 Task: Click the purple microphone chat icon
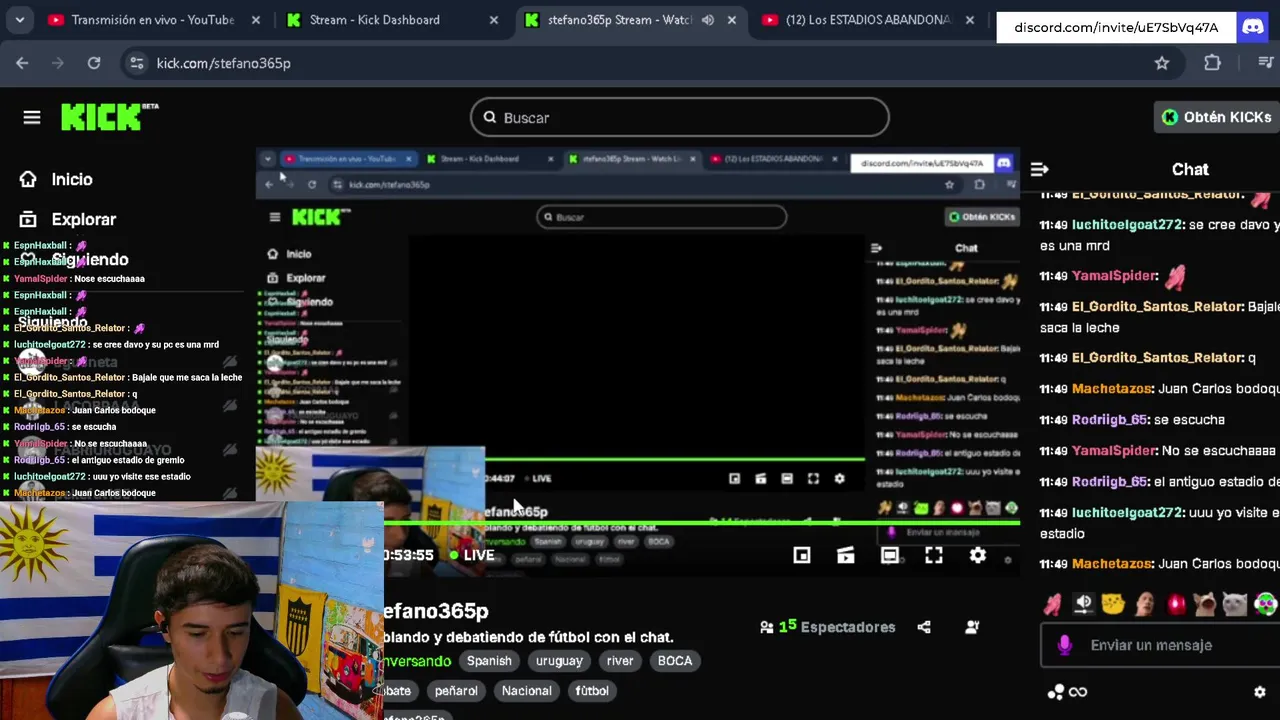pyautogui.click(x=1065, y=645)
